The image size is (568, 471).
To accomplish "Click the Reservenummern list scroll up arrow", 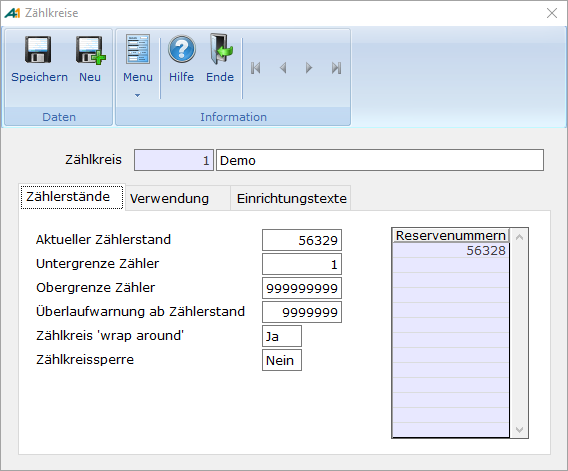I will point(519,237).
